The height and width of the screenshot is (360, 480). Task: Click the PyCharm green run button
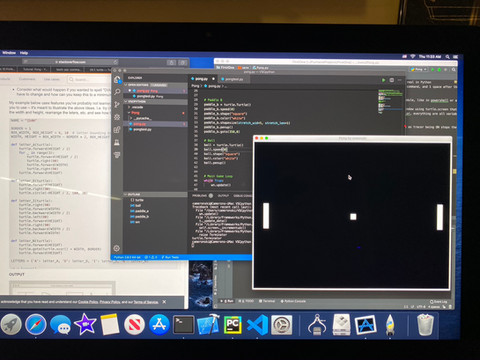(433, 69)
